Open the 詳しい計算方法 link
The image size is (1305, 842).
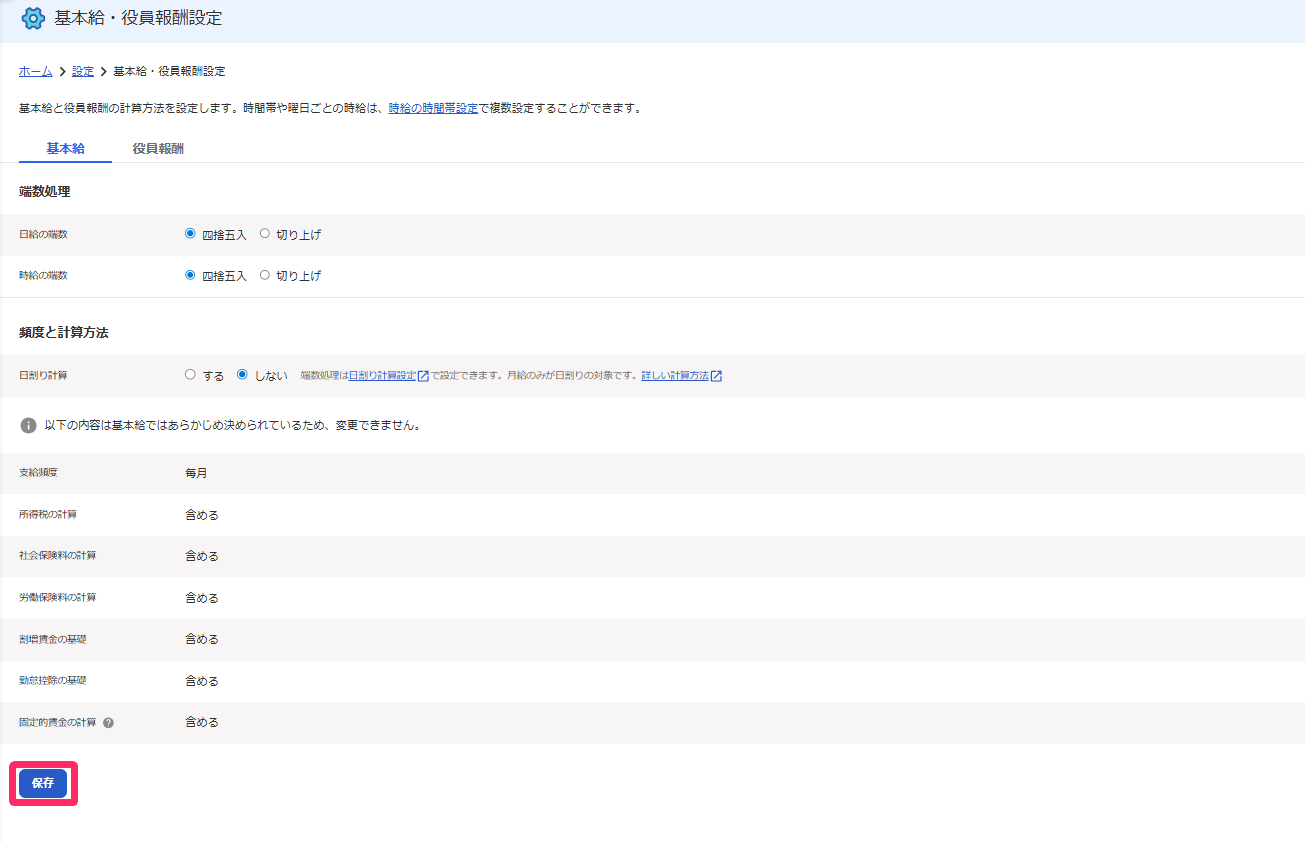(675, 376)
